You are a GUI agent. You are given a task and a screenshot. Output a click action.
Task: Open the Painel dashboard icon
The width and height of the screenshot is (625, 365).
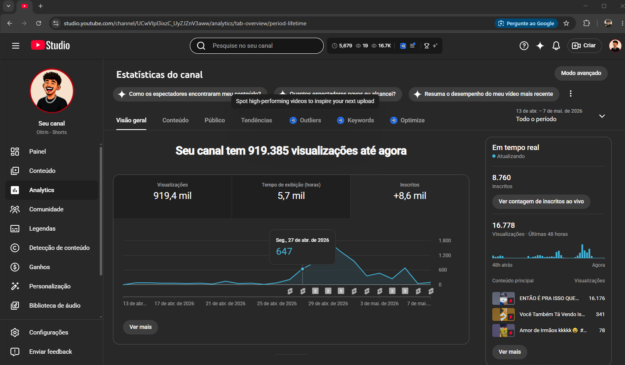click(15, 151)
